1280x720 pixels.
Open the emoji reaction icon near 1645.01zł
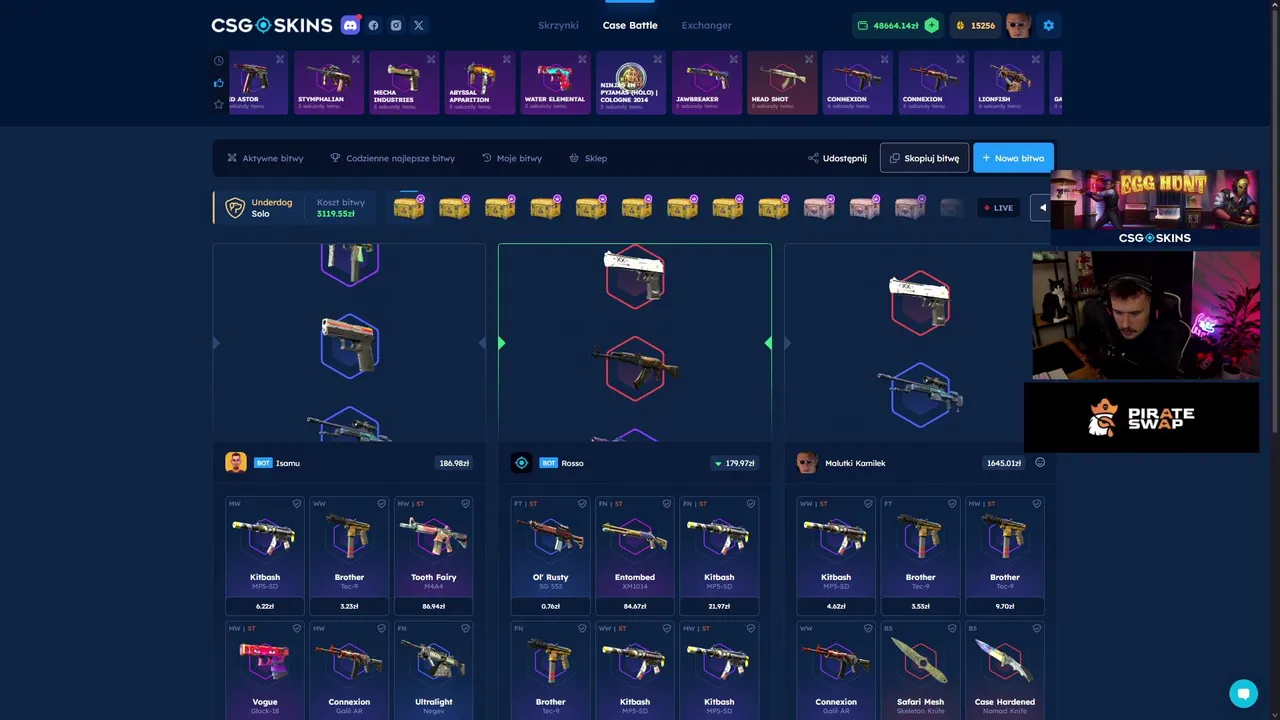[1040, 462]
